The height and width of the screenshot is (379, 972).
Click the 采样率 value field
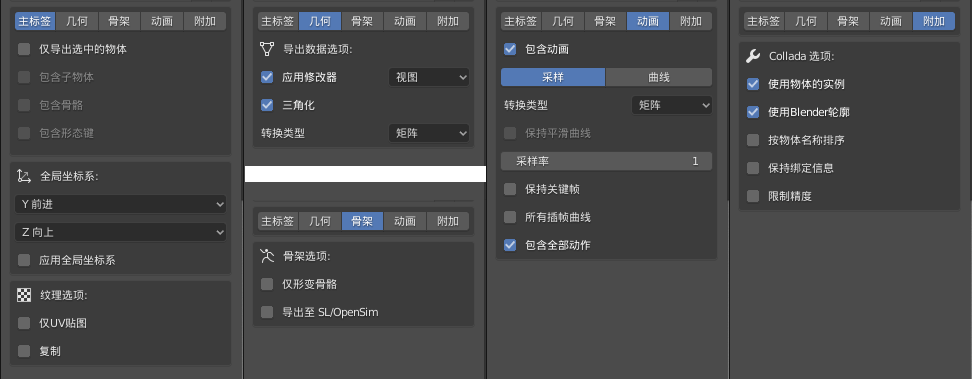coord(606,161)
